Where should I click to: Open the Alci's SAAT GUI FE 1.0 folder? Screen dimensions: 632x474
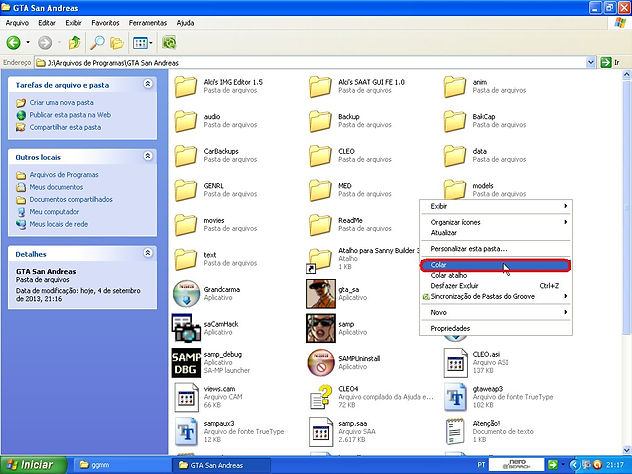320,86
